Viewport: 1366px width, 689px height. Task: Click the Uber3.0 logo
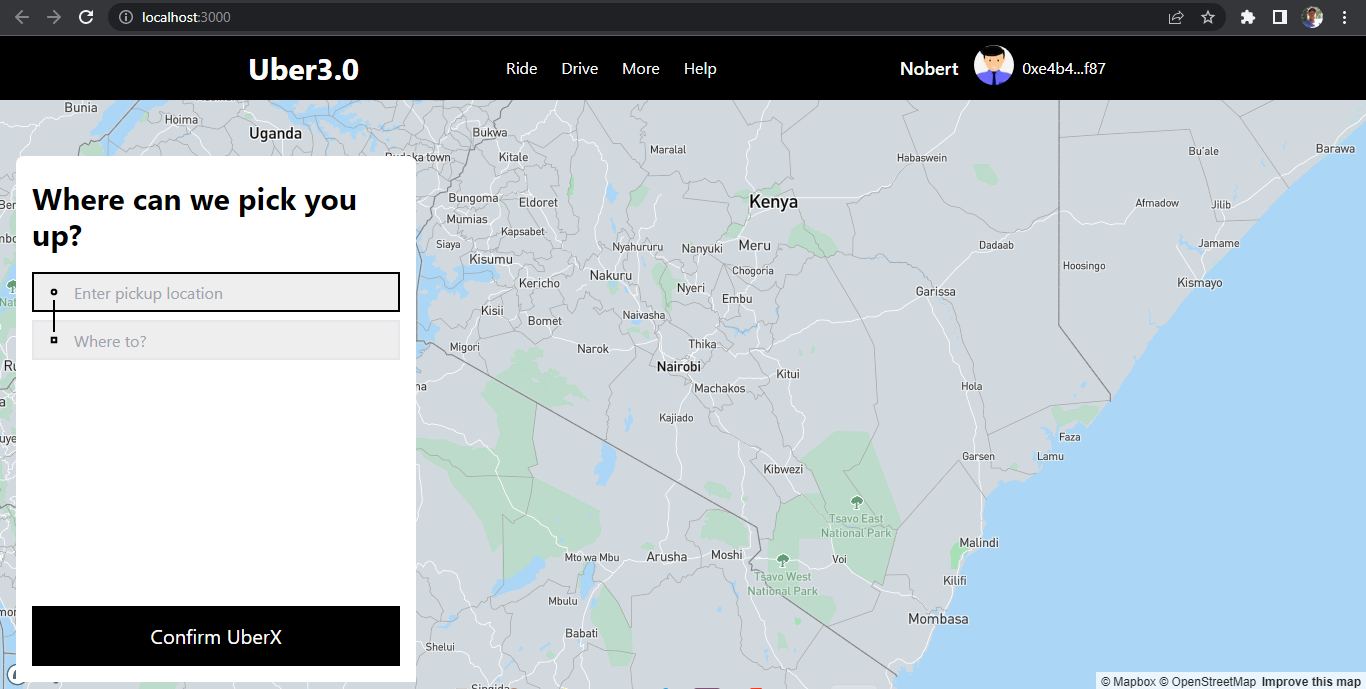point(303,69)
